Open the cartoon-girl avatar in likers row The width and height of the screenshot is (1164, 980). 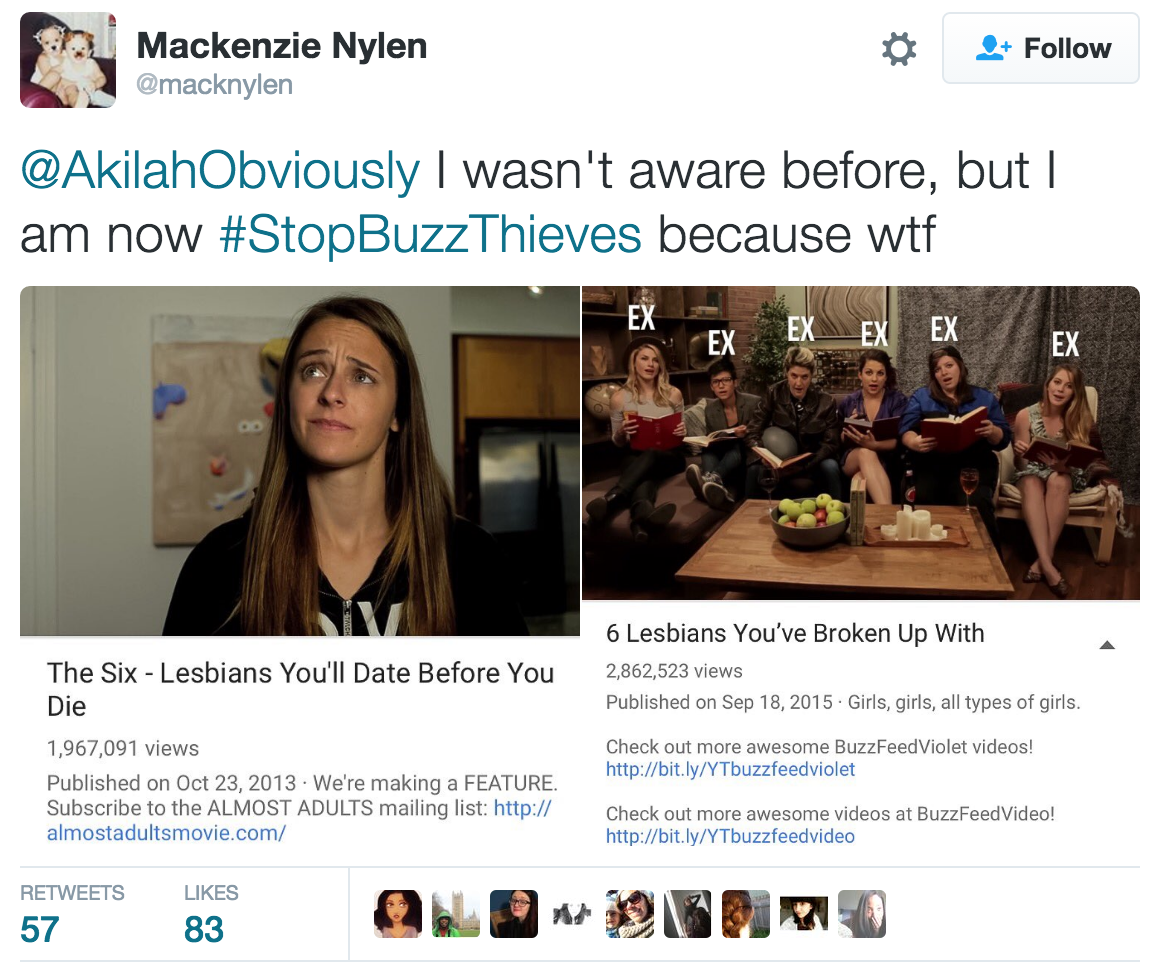(x=398, y=914)
